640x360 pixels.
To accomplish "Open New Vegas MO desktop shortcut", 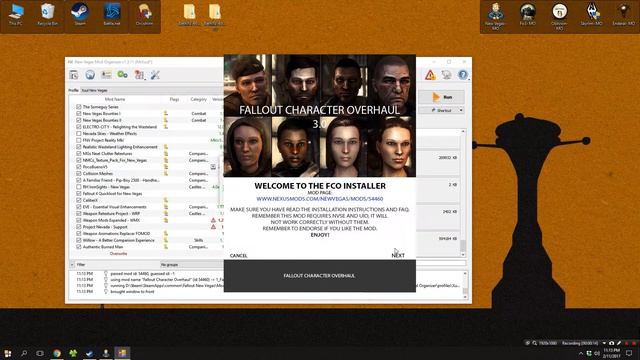I will pos(496,16).
